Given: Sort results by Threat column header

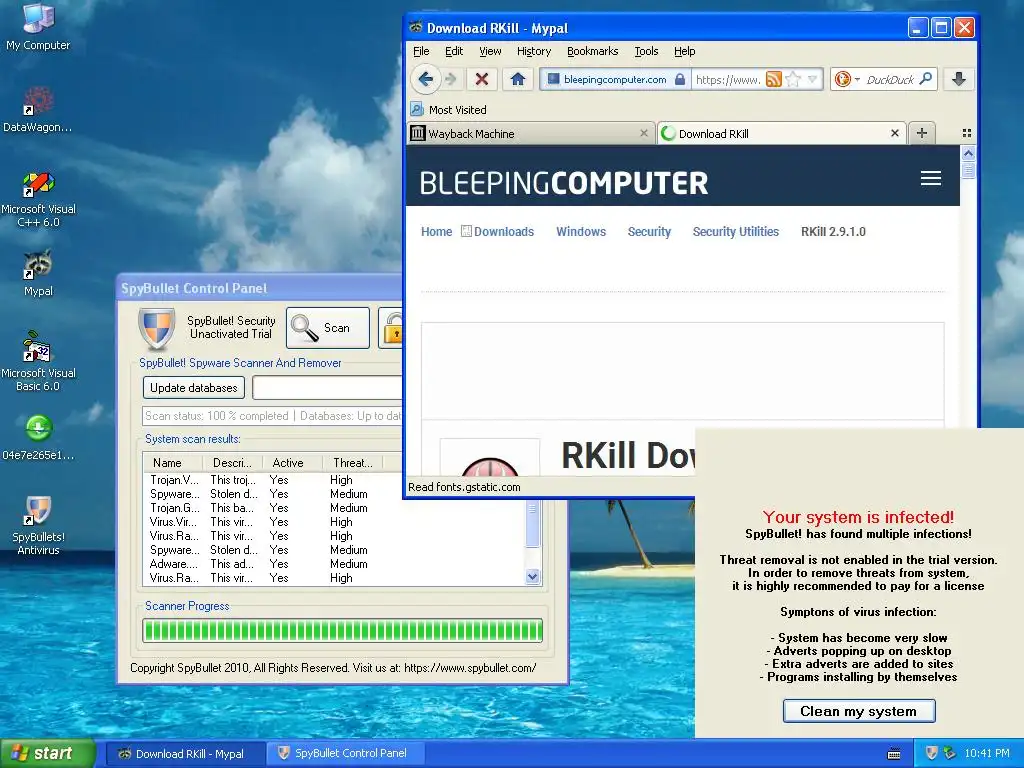Looking at the screenshot, I should tap(353, 462).
